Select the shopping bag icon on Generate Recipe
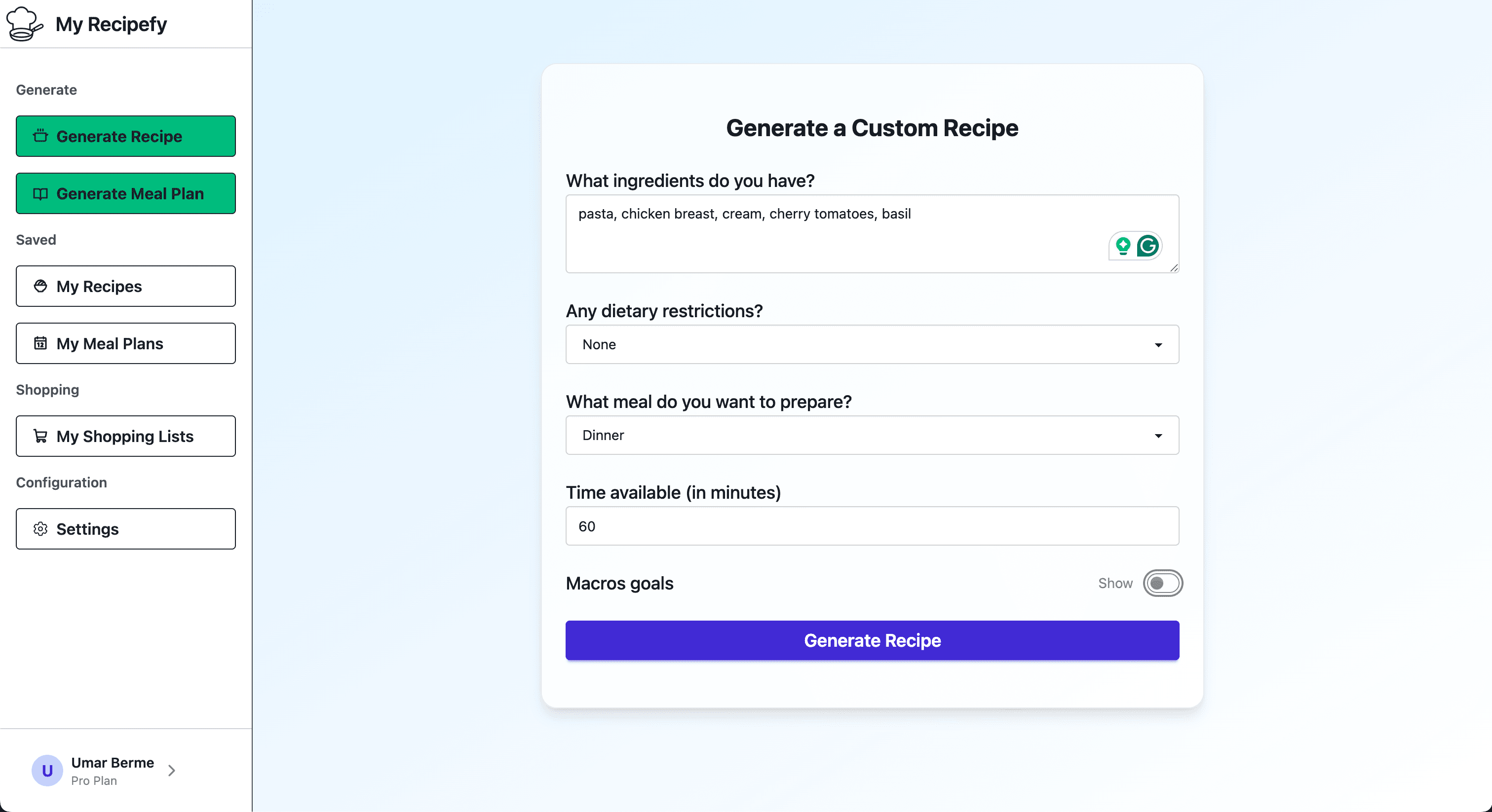This screenshot has height=812, width=1492. click(40, 136)
